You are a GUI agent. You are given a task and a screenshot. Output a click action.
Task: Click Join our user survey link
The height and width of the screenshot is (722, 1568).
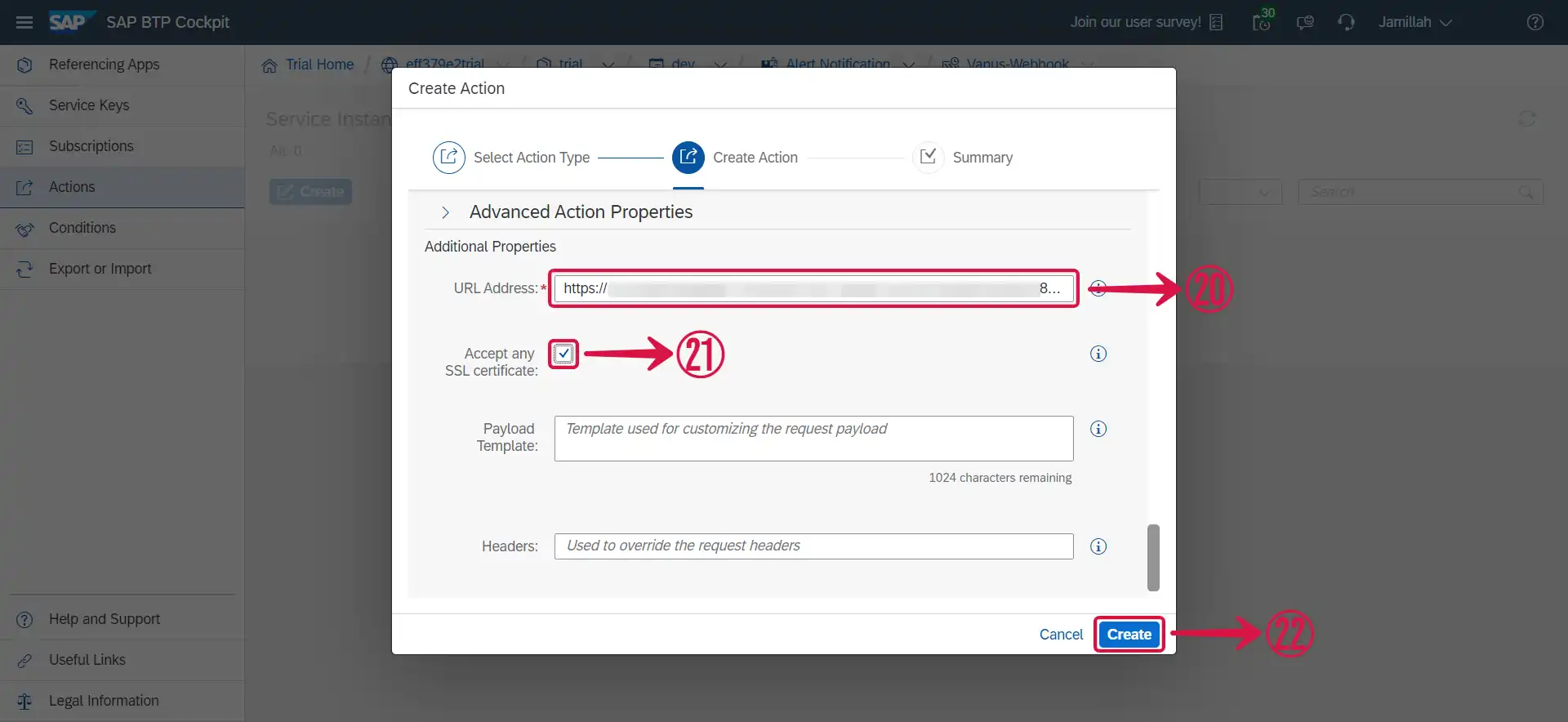tap(1135, 22)
